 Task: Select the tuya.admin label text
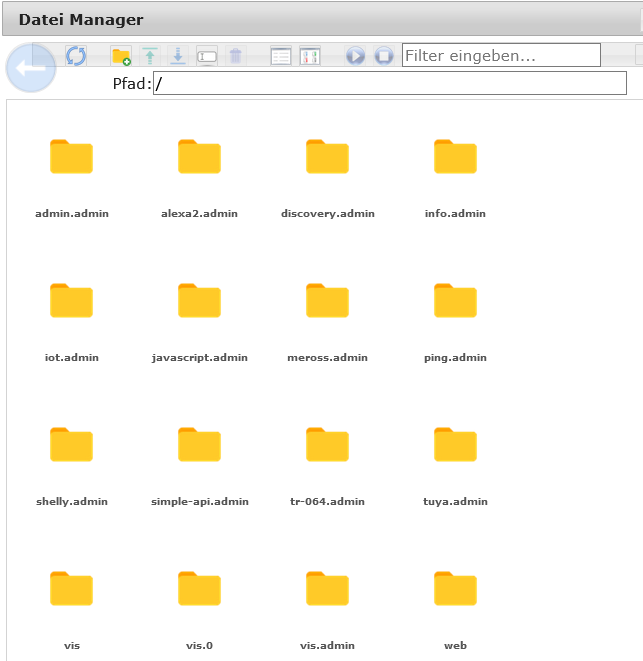click(455, 502)
